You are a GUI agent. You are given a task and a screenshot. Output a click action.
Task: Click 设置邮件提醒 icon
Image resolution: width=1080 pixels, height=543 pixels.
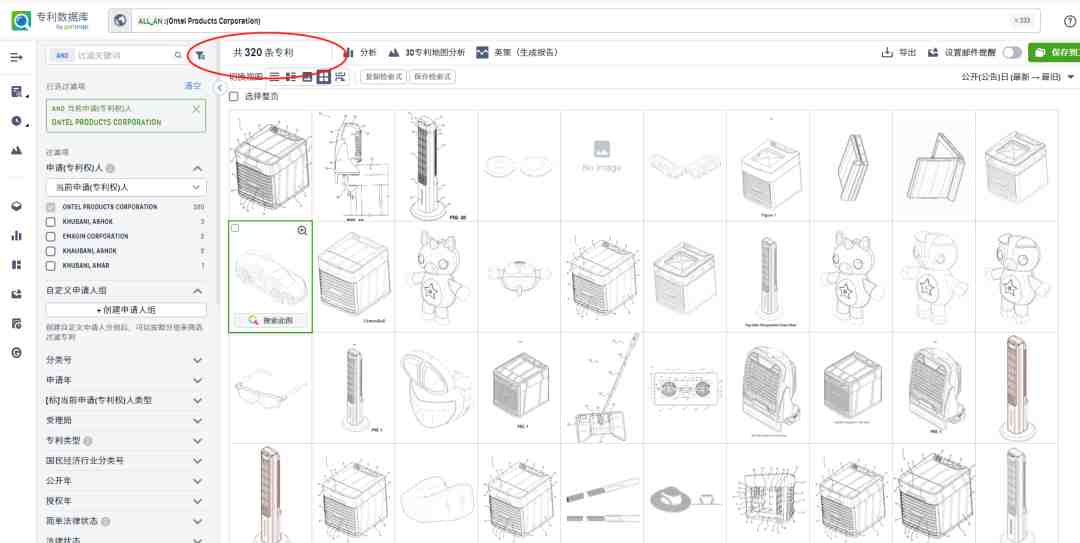933,52
